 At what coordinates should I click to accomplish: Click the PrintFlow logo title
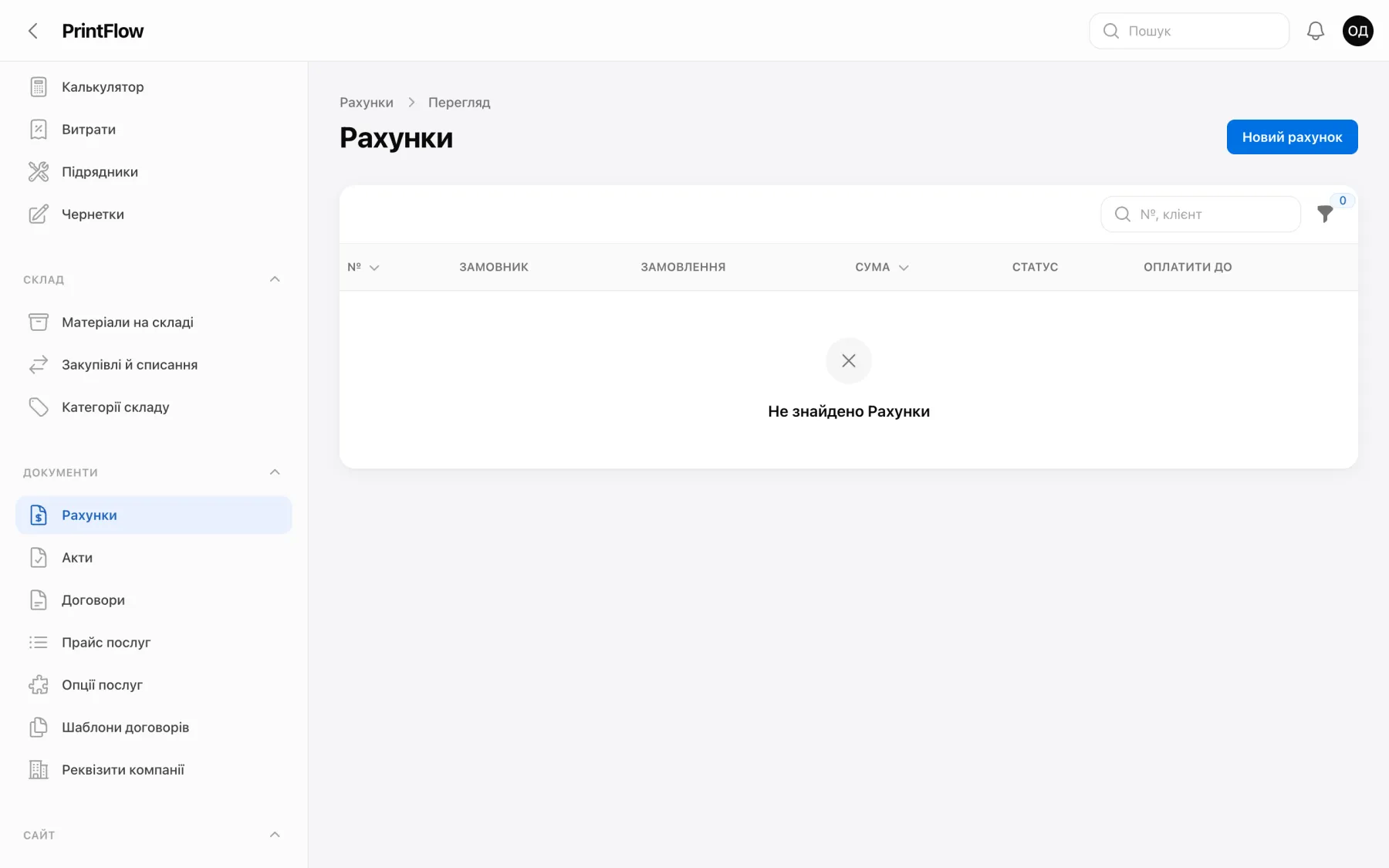tap(103, 31)
